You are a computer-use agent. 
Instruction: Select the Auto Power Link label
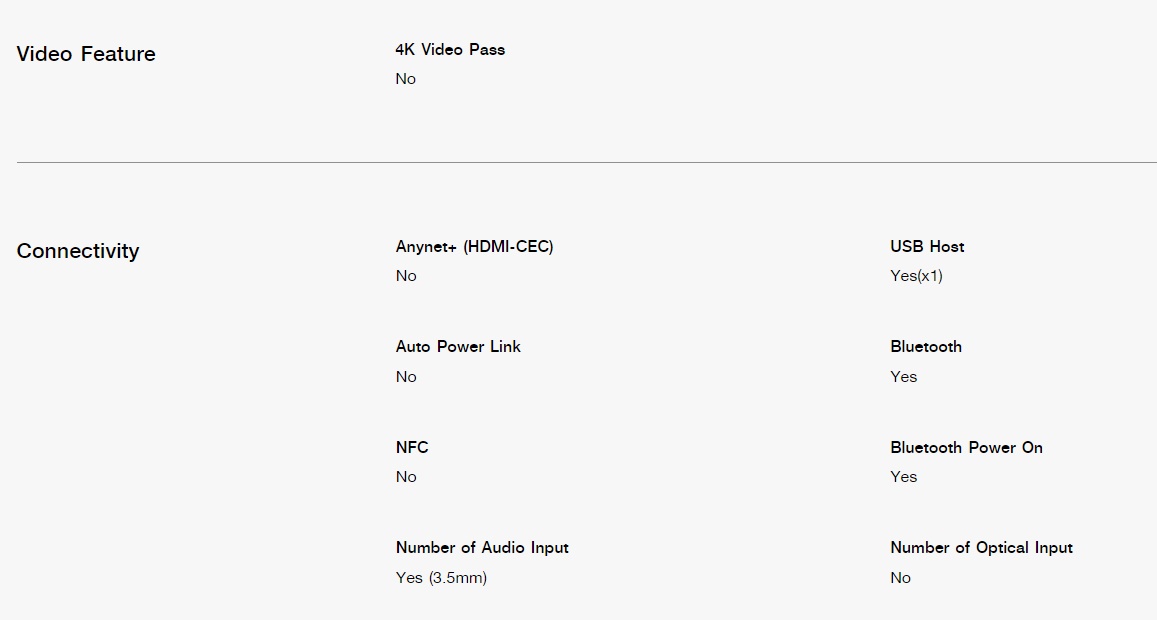click(458, 347)
